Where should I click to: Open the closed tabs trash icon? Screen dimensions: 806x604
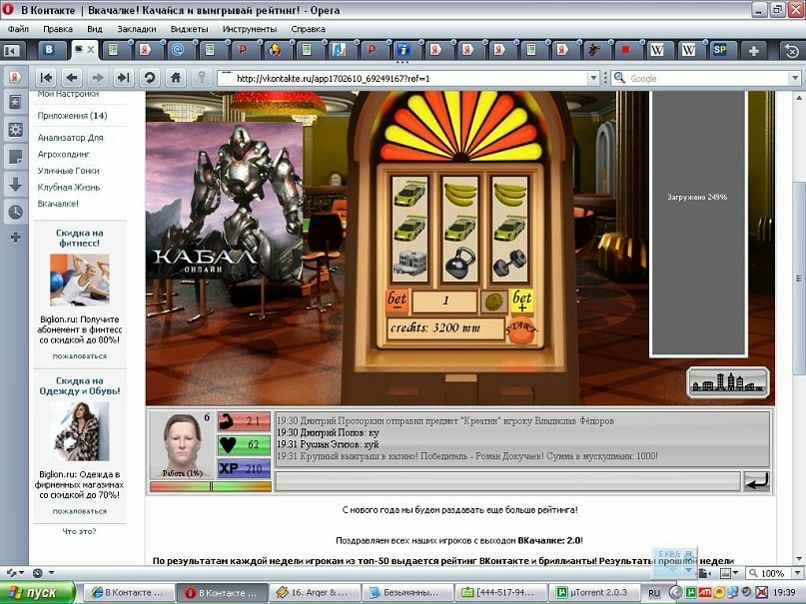(x=792, y=50)
